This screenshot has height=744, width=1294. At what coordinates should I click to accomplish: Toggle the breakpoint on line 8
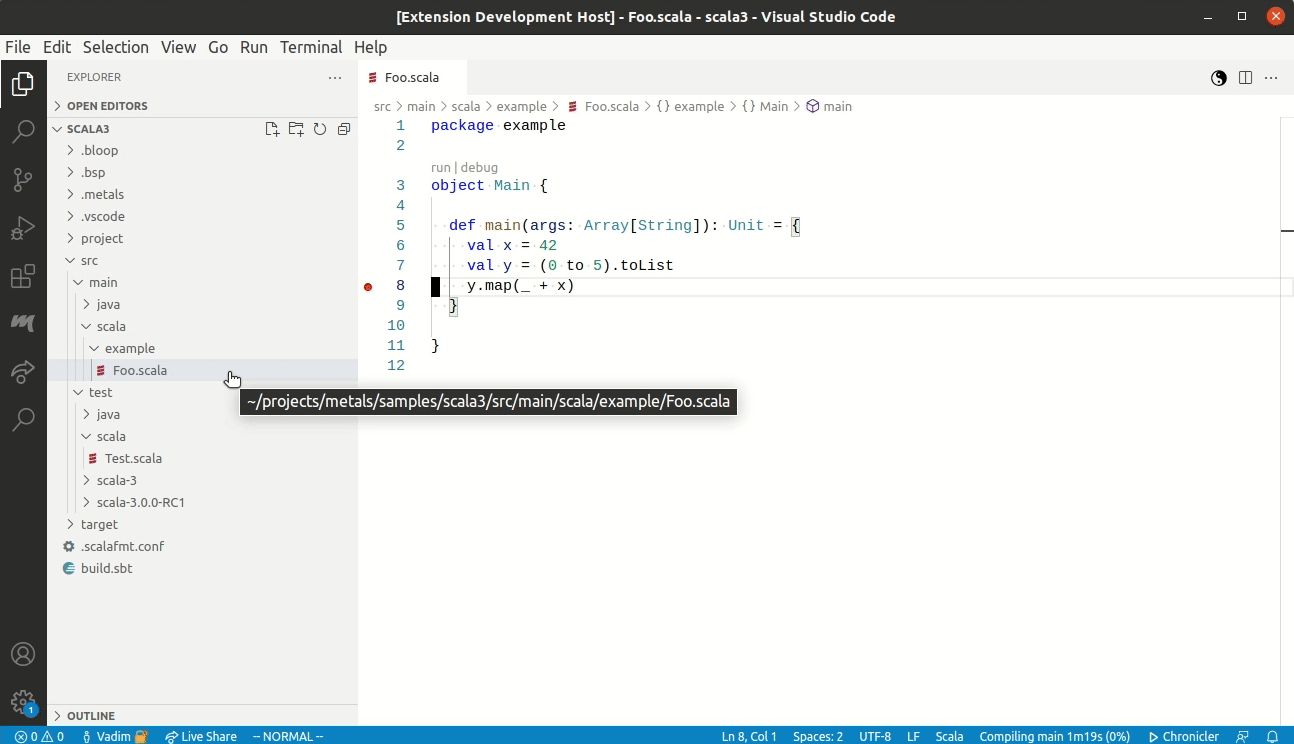368,287
